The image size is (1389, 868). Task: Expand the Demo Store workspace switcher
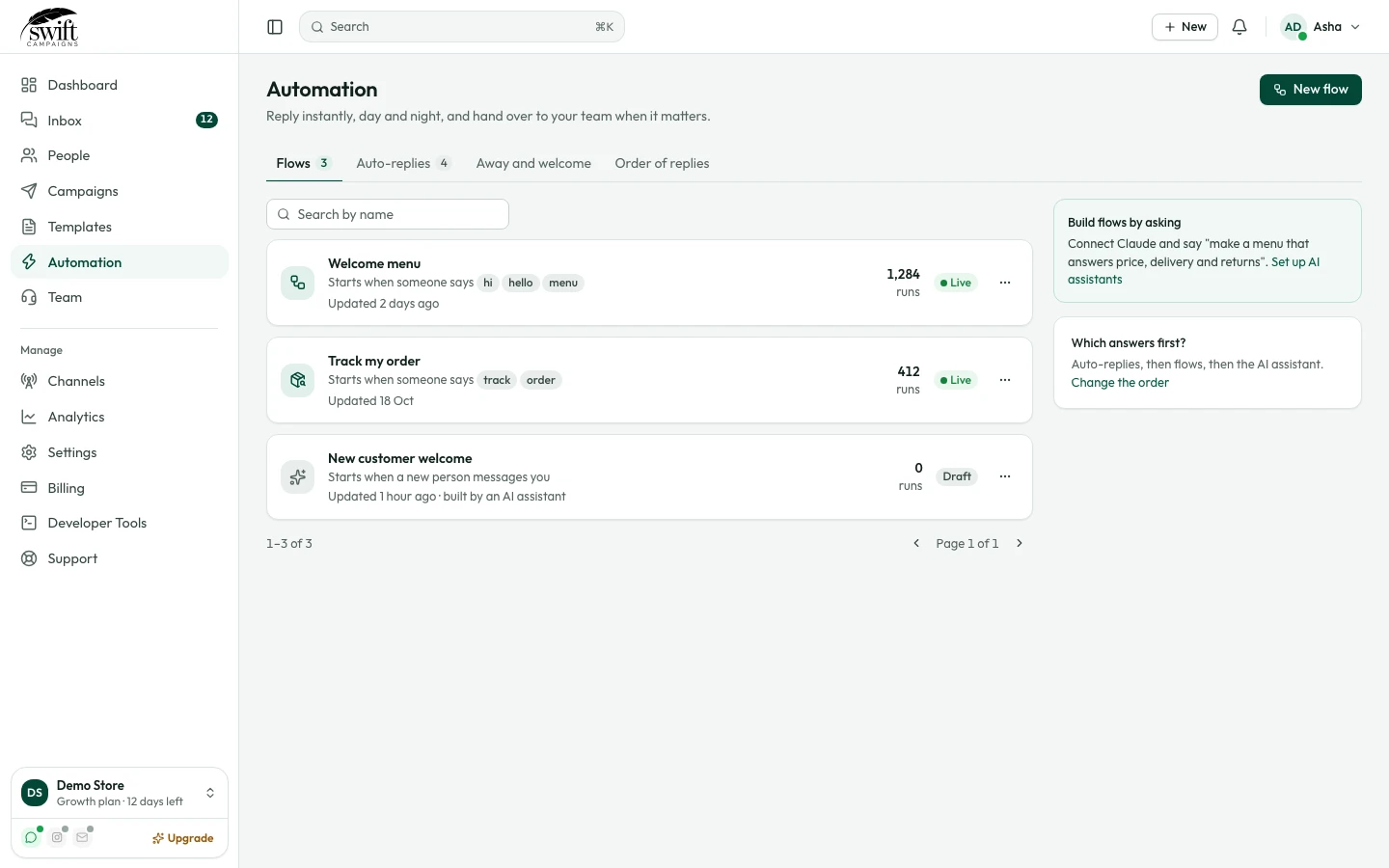coord(120,793)
